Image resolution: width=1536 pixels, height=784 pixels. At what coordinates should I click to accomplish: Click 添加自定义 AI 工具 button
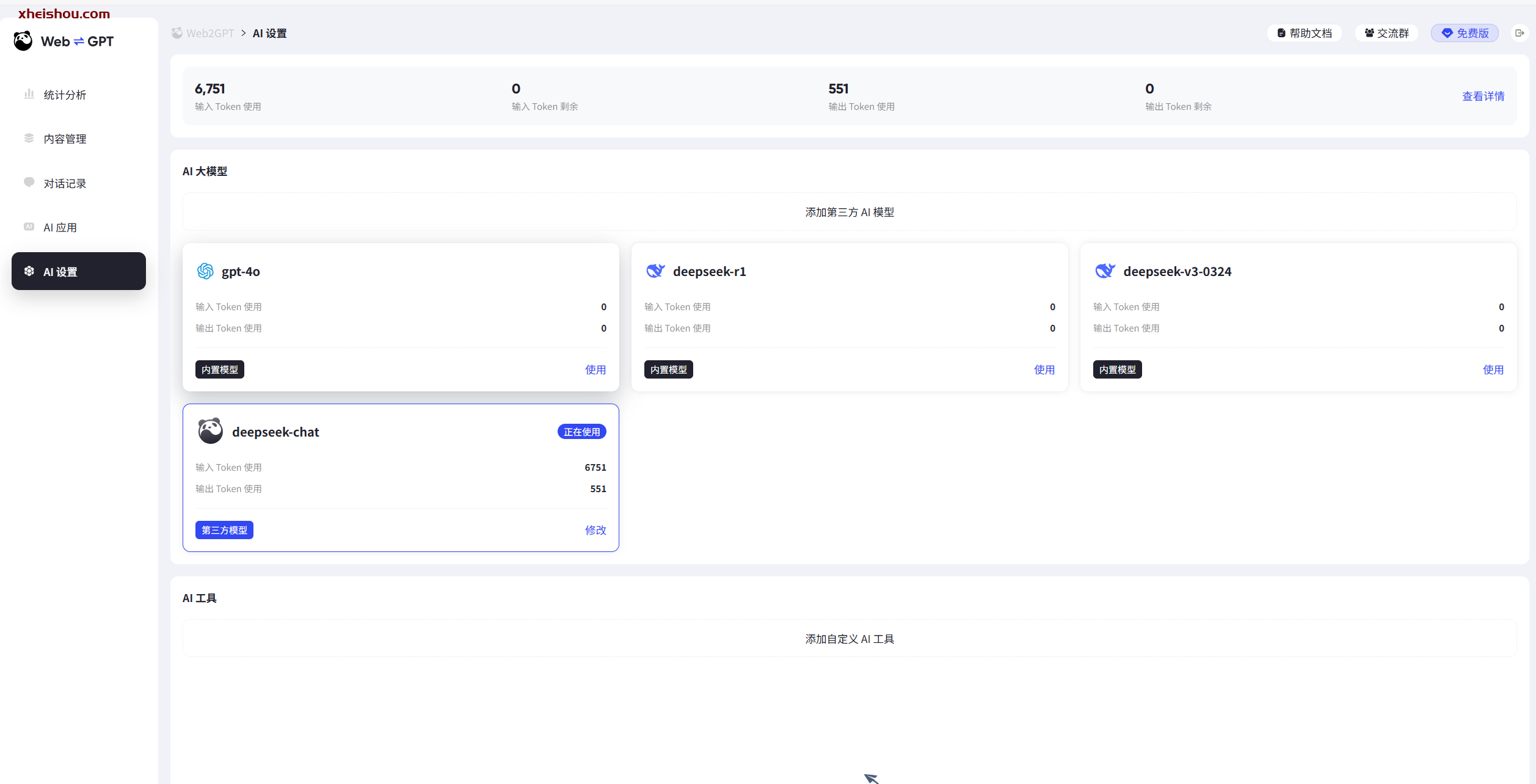[850, 639]
